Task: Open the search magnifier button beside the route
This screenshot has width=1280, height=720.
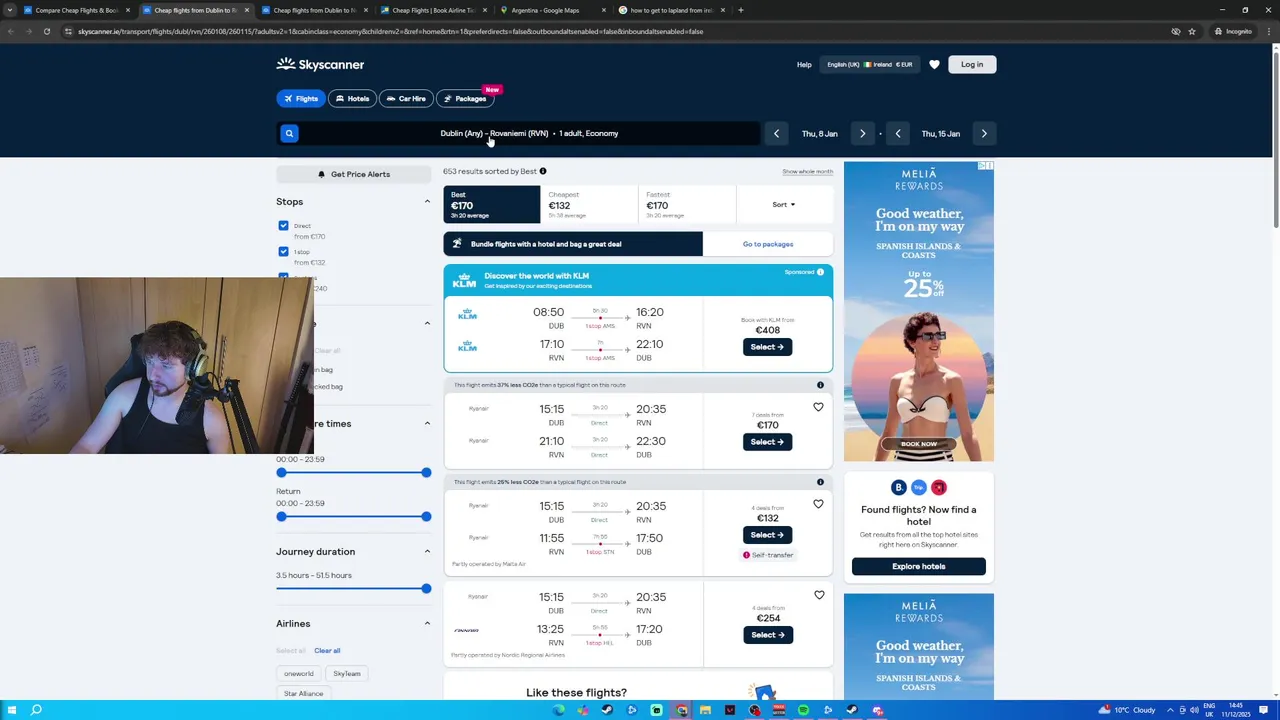Action: 289,133
